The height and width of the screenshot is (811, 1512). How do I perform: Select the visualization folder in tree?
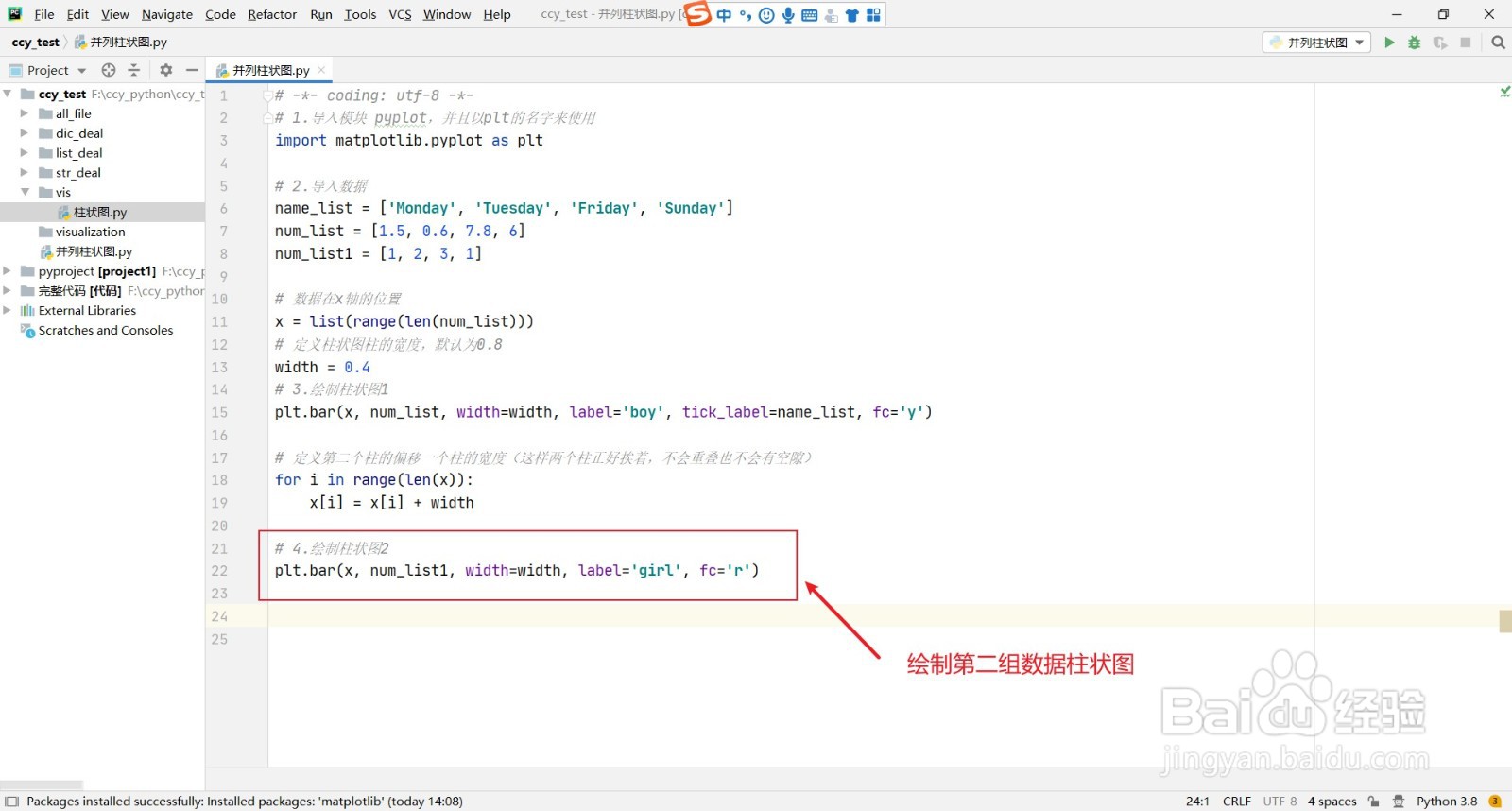click(x=81, y=232)
